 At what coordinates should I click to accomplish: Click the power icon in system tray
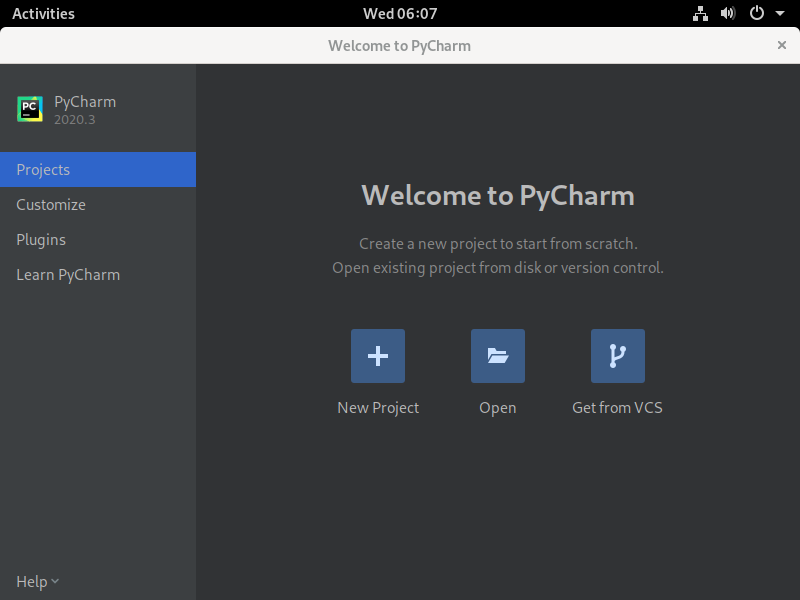click(757, 13)
